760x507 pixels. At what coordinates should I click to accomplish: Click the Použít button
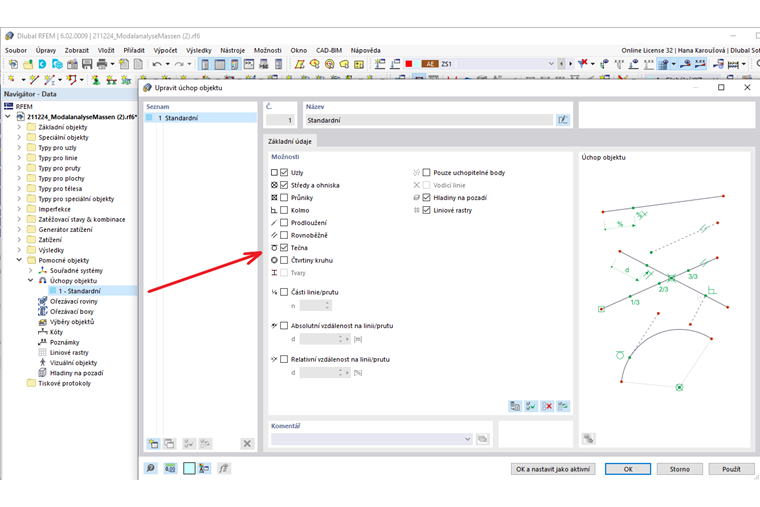(731, 469)
